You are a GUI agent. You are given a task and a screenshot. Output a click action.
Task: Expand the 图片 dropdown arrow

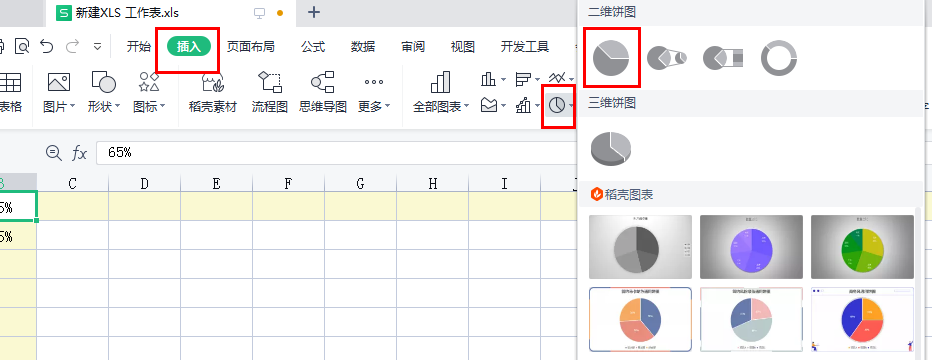pyautogui.click(x=73, y=107)
